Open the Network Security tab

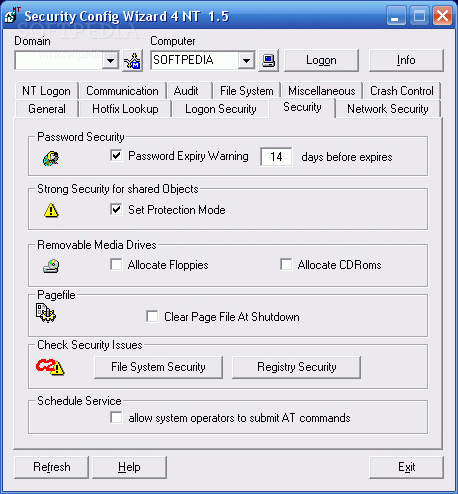coord(388,109)
